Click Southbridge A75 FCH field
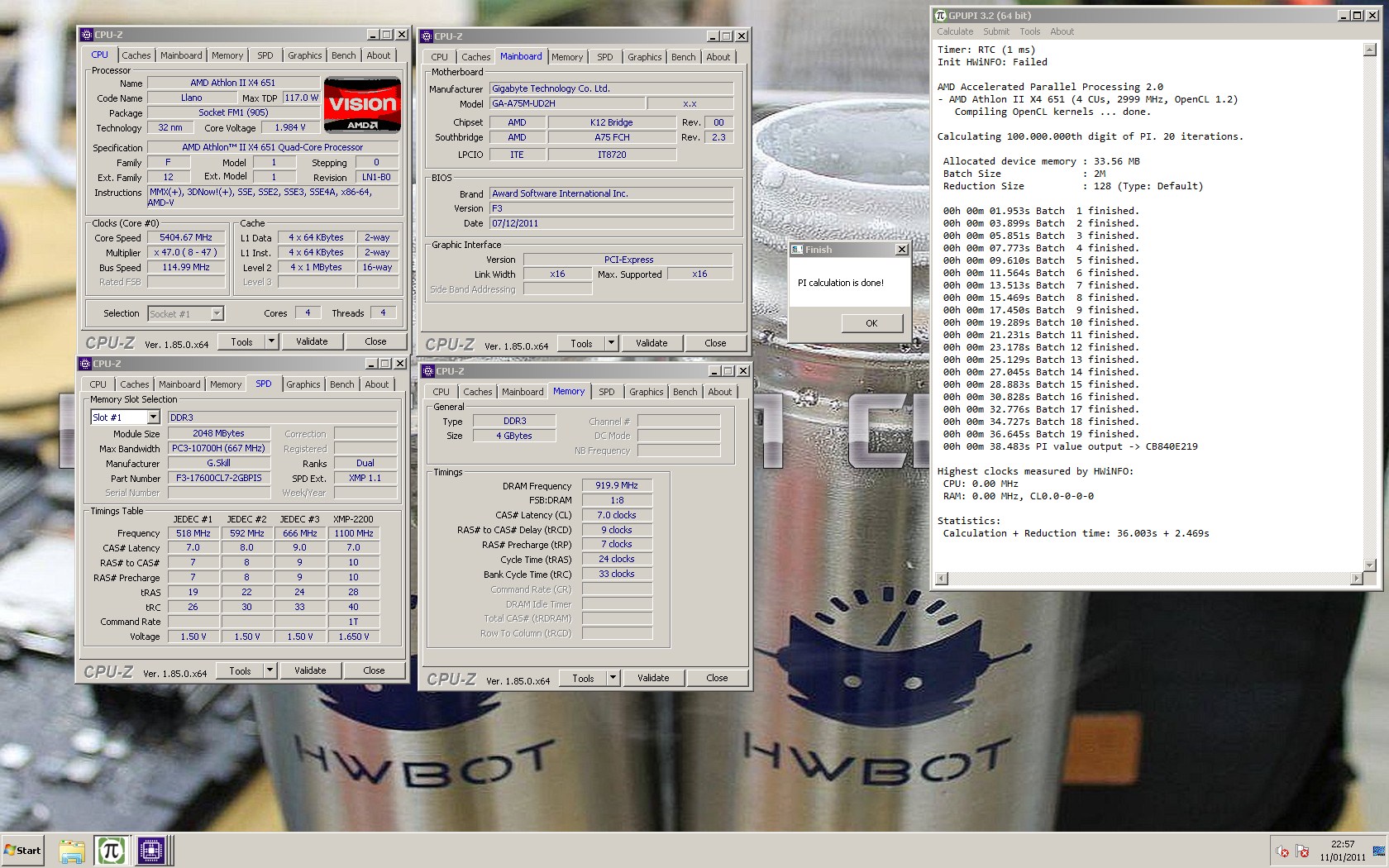Screen dimensions: 1389x868 pos(612,137)
